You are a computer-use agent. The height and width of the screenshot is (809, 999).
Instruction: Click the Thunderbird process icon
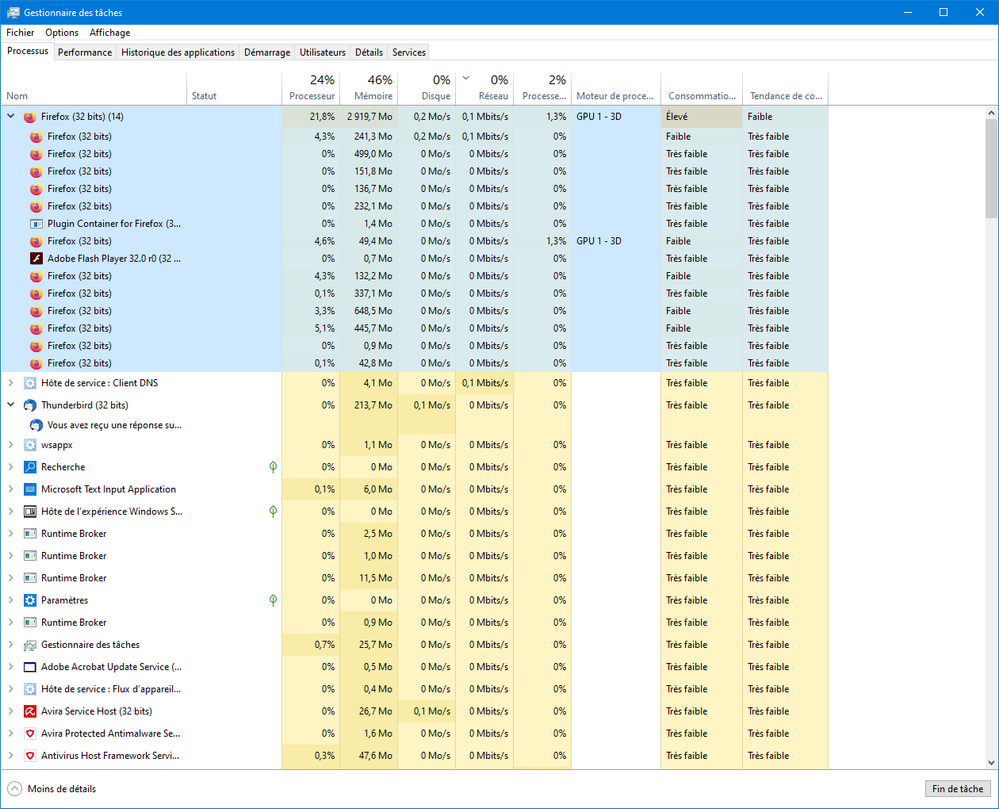pyautogui.click(x=30, y=405)
